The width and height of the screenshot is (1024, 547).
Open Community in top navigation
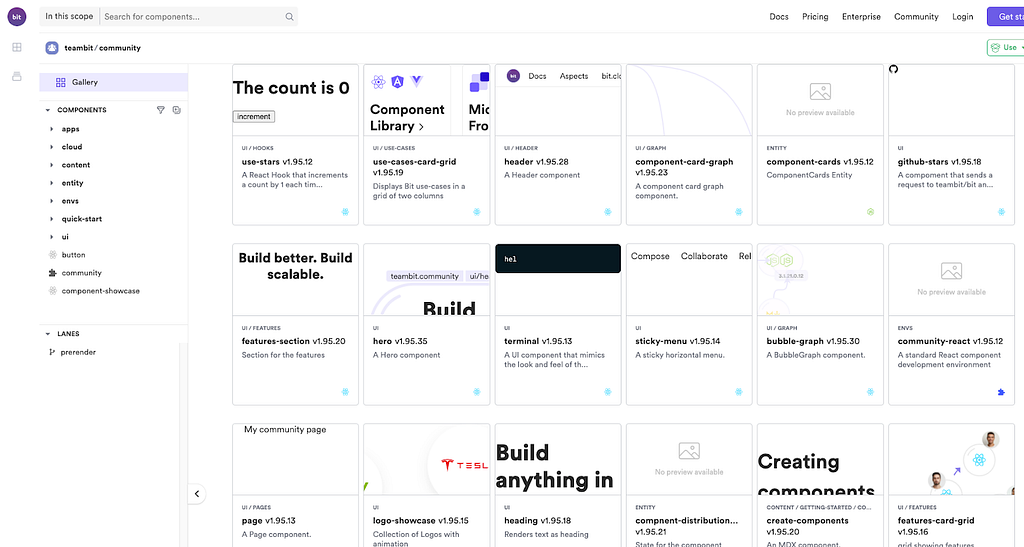pyautogui.click(x=916, y=16)
